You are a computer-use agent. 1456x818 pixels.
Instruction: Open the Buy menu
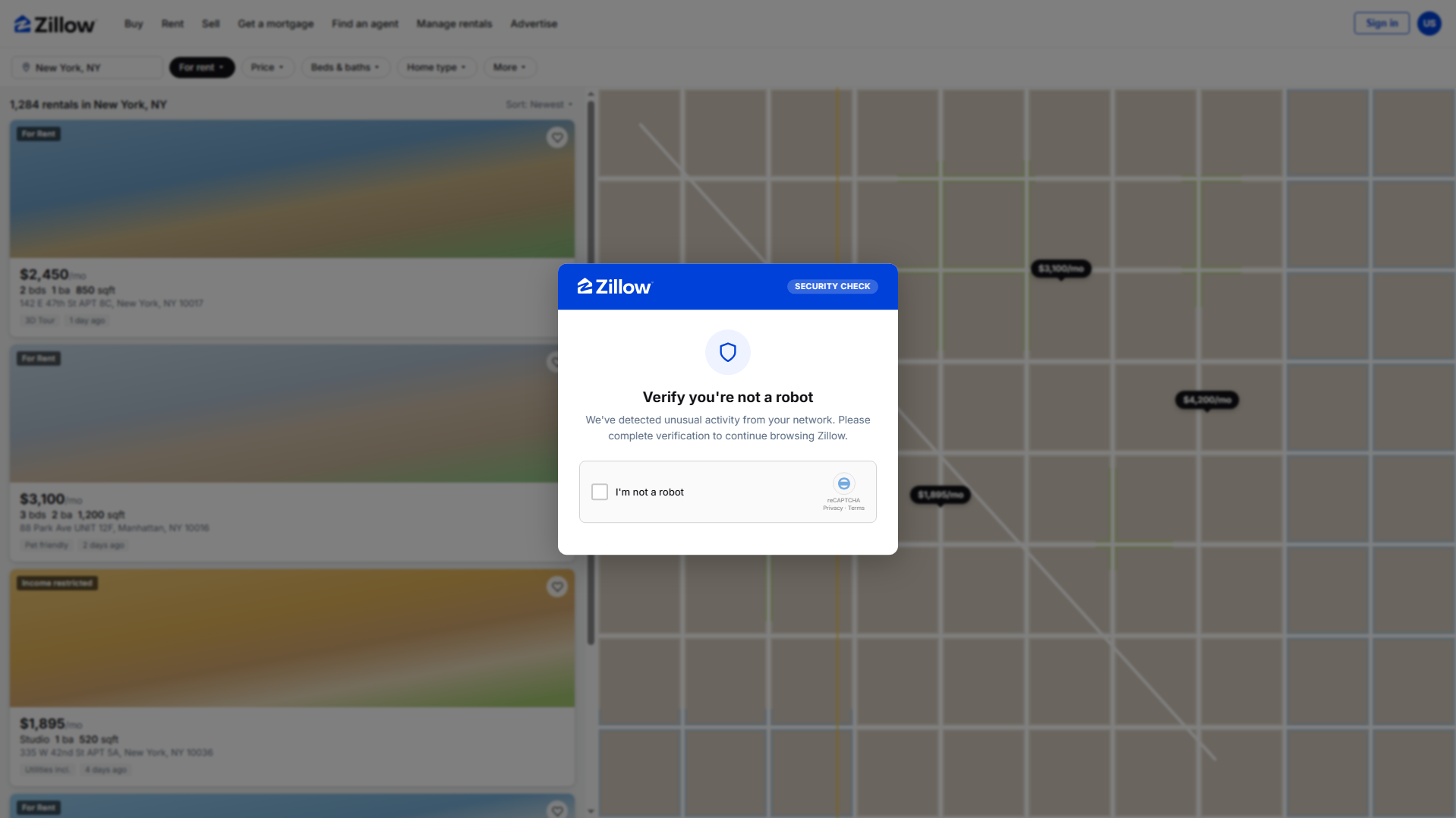point(134,24)
